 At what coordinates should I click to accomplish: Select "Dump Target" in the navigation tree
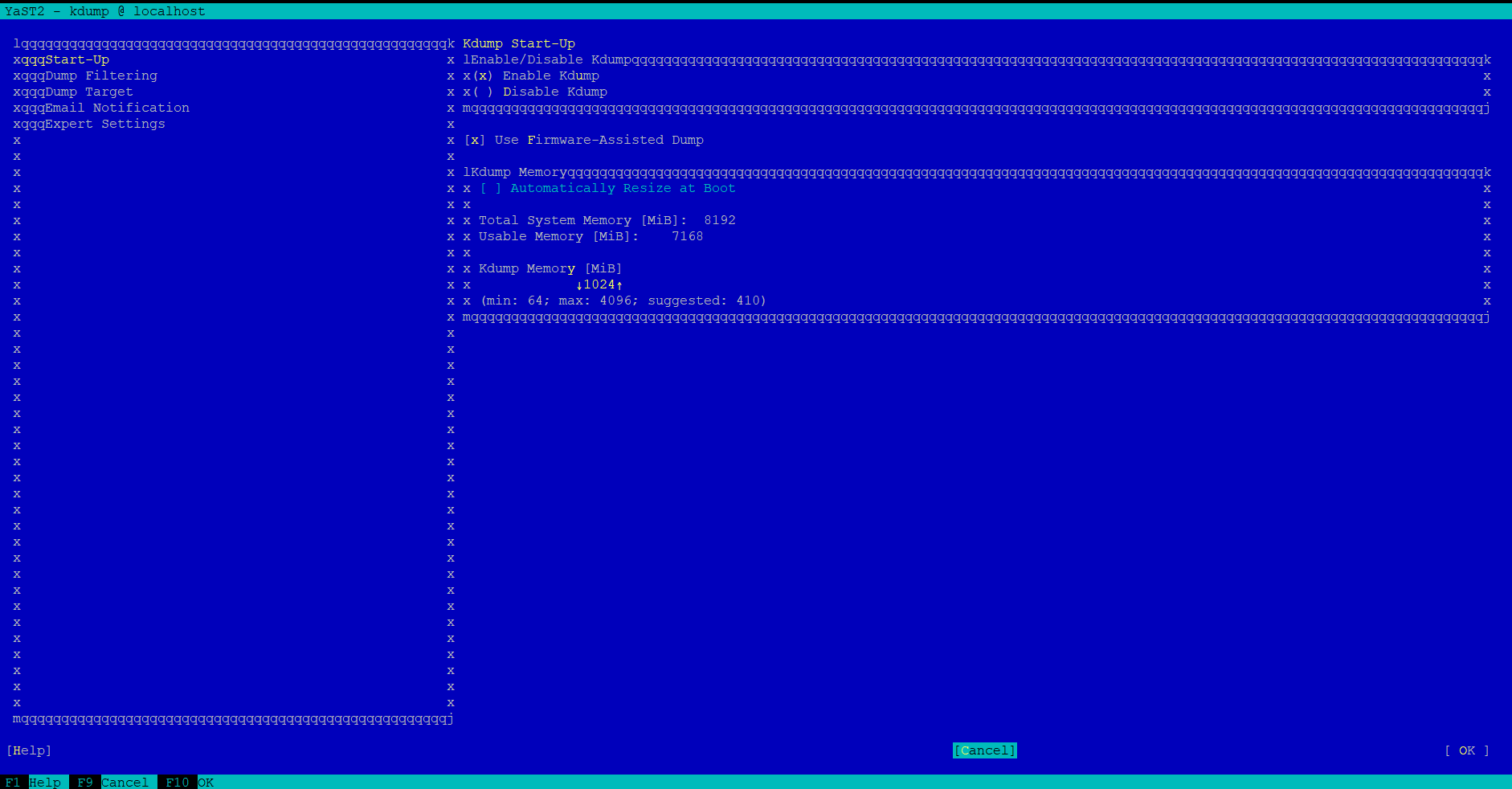click(x=88, y=92)
